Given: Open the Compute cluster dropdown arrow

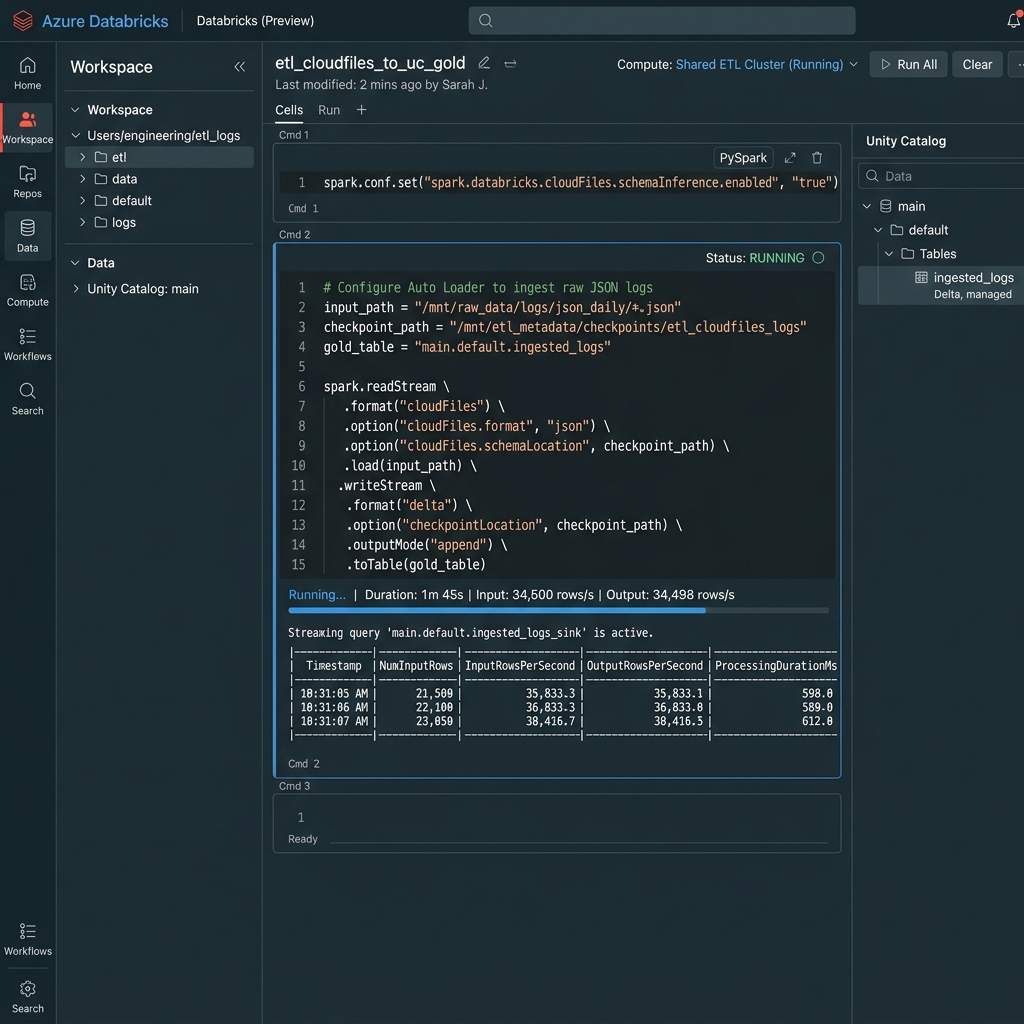Looking at the screenshot, I should coord(854,65).
